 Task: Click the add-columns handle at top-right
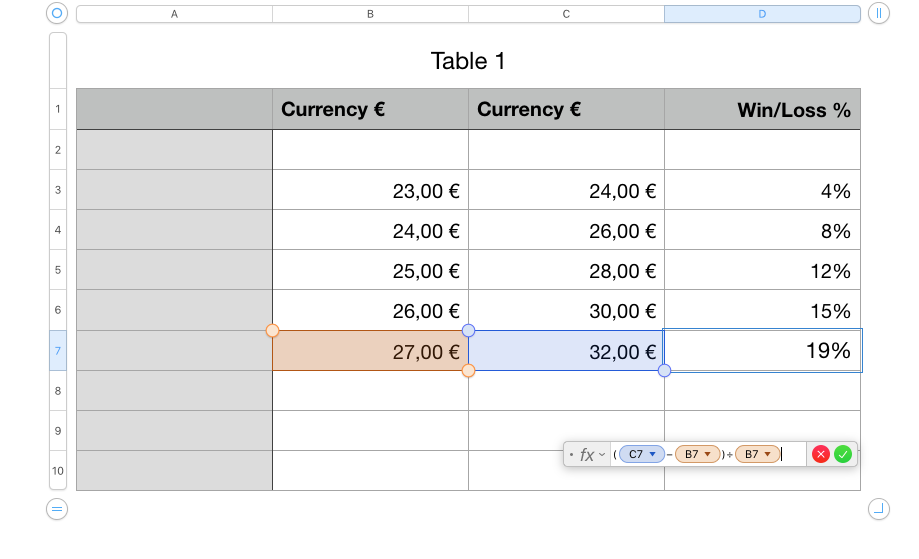(x=878, y=14)
